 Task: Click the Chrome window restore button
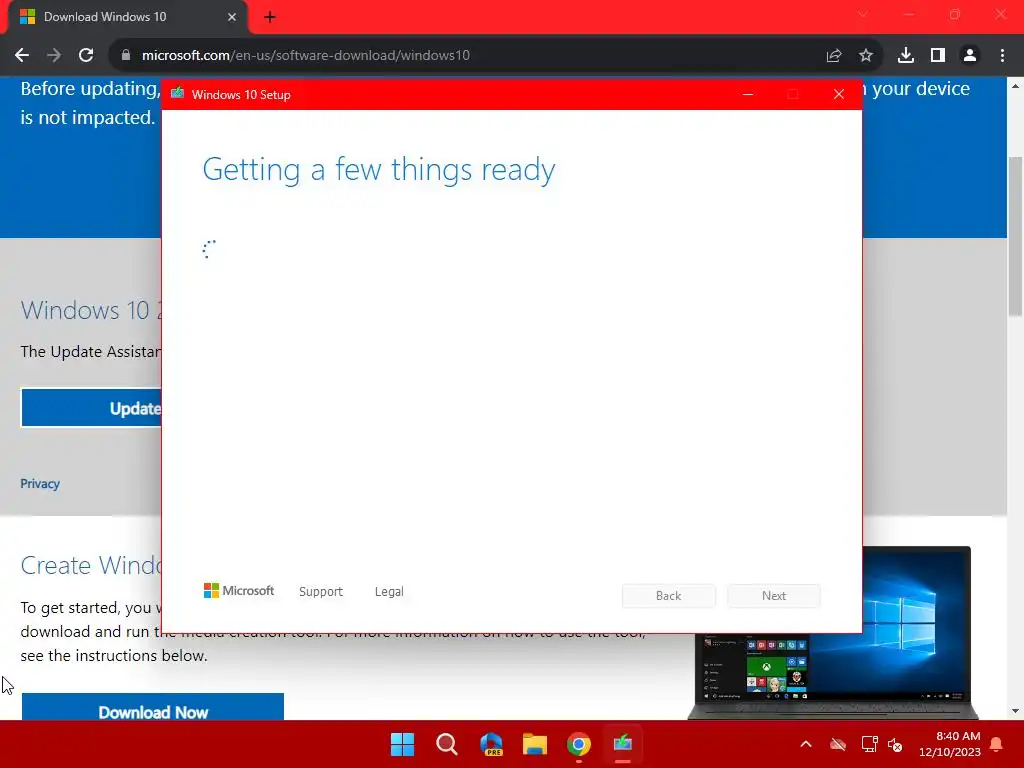[955, 14]
